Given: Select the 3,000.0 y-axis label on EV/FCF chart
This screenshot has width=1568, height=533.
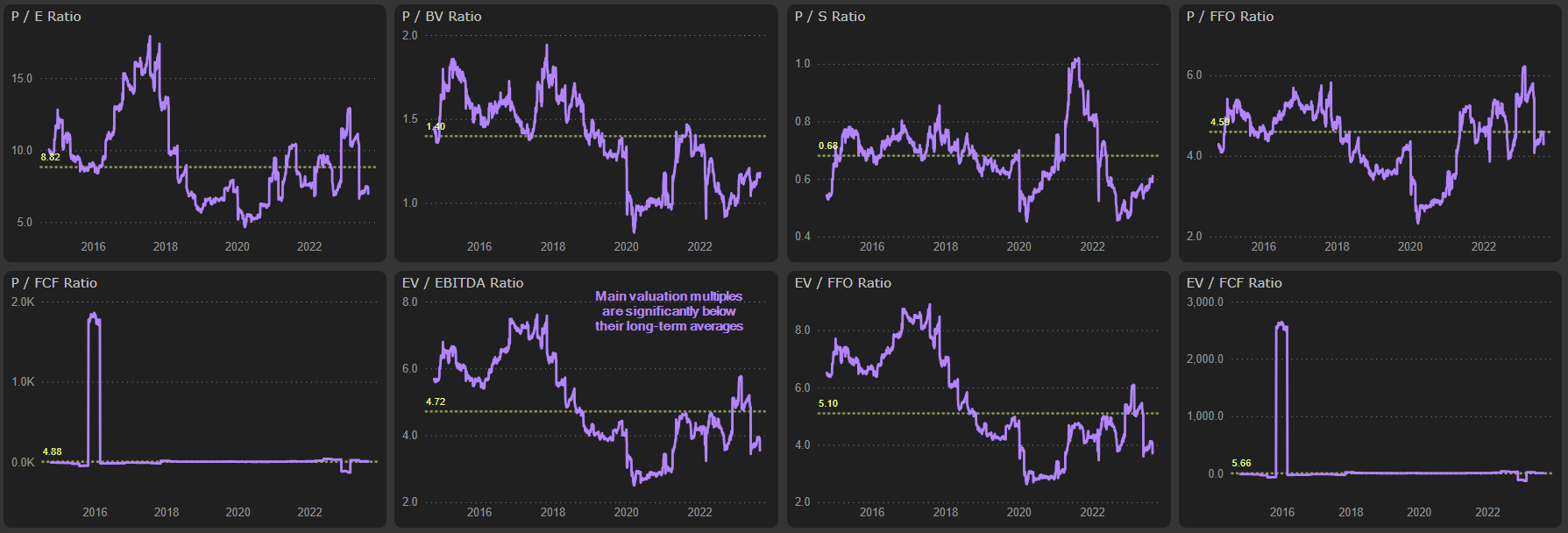Looking at the screenshot, I should click(x=1205, y=302).
